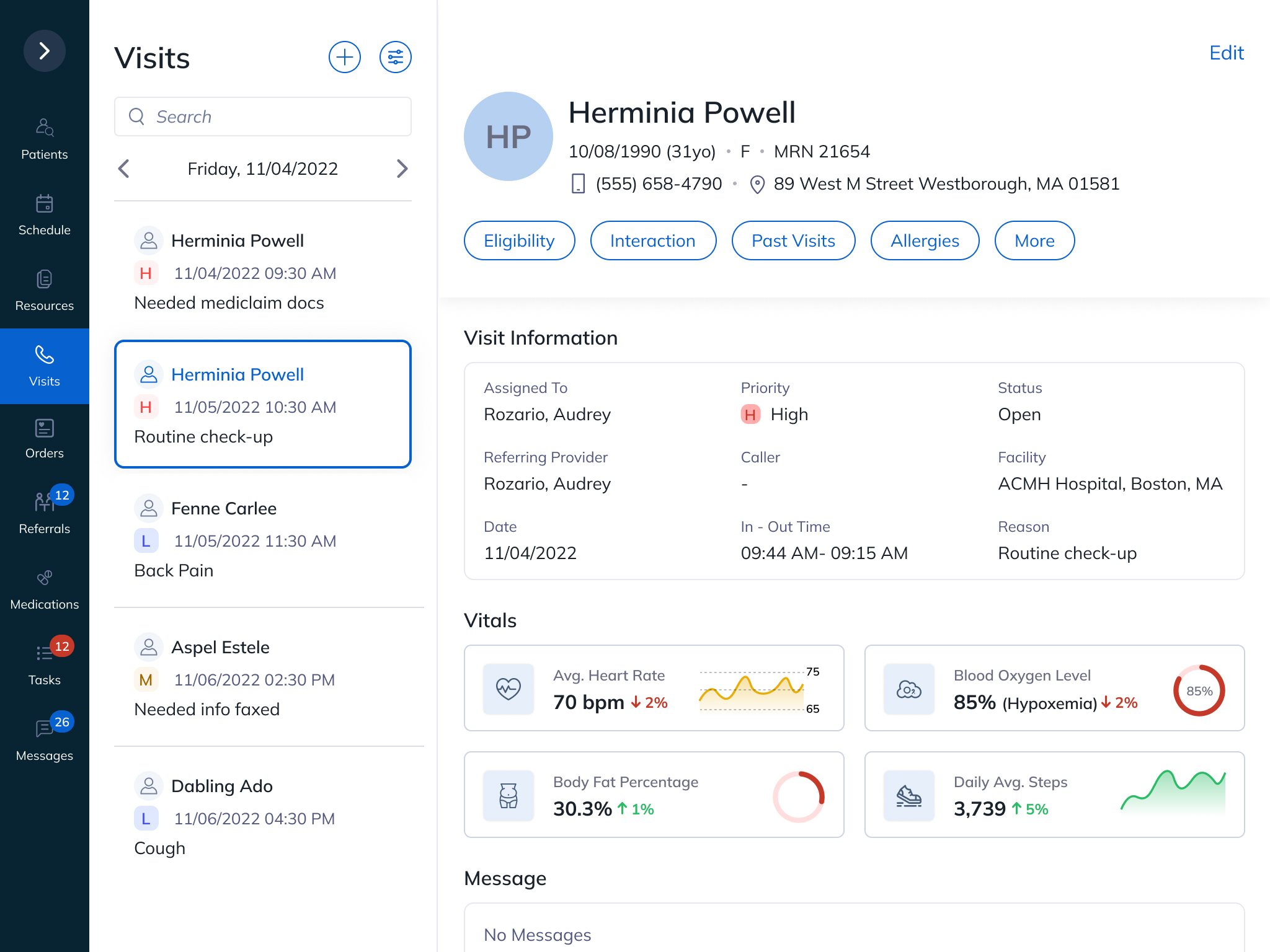
Task: Open the Resources documents icon
Action: [x=44, y=280]
